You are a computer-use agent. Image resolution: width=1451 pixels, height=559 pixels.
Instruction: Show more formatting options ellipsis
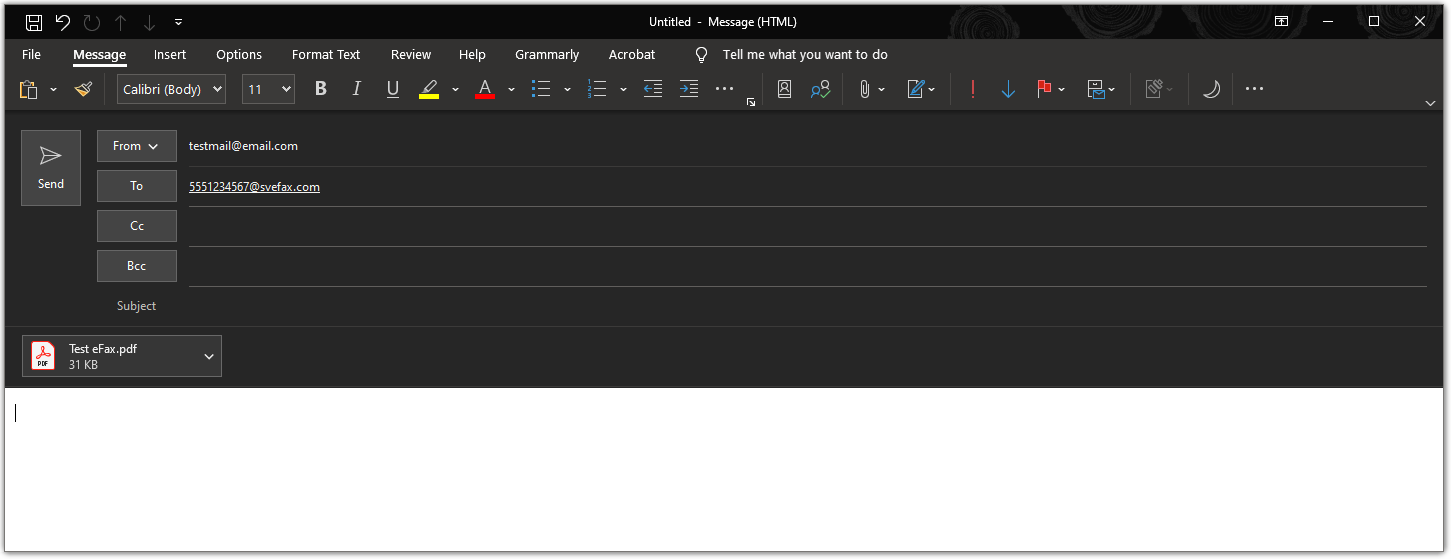(x=725, y=89)
